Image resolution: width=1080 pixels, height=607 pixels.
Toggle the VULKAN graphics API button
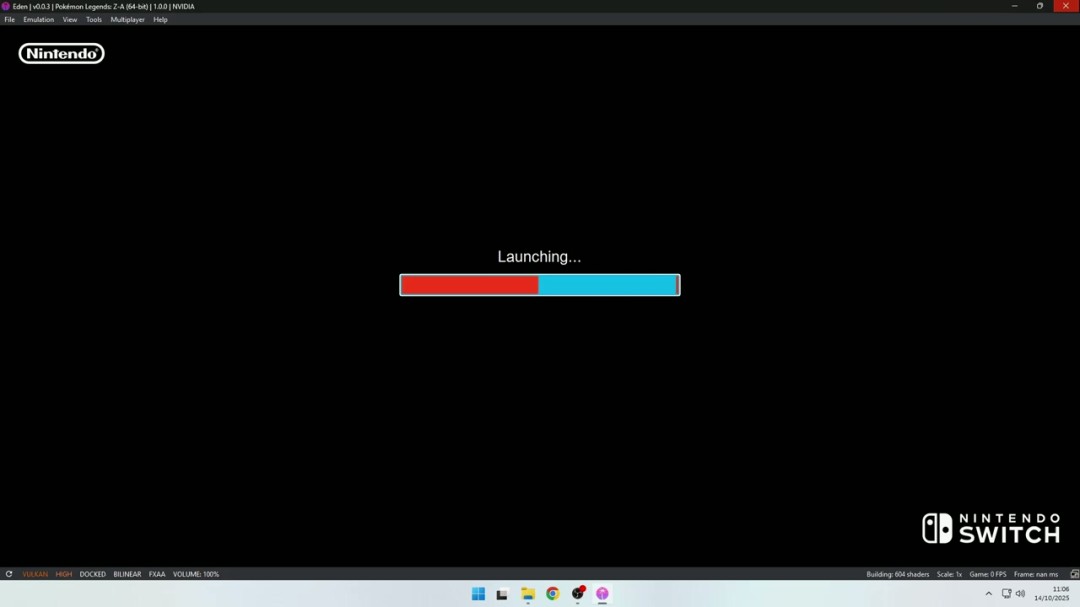coord(35,574)
